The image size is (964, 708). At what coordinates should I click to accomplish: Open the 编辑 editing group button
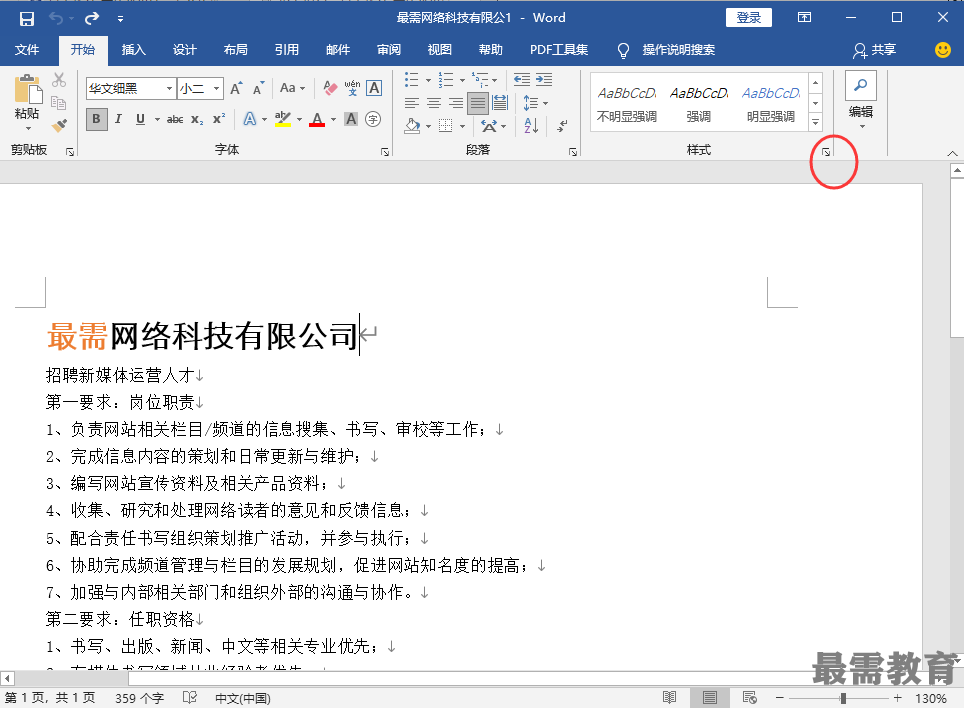(861, 101)
